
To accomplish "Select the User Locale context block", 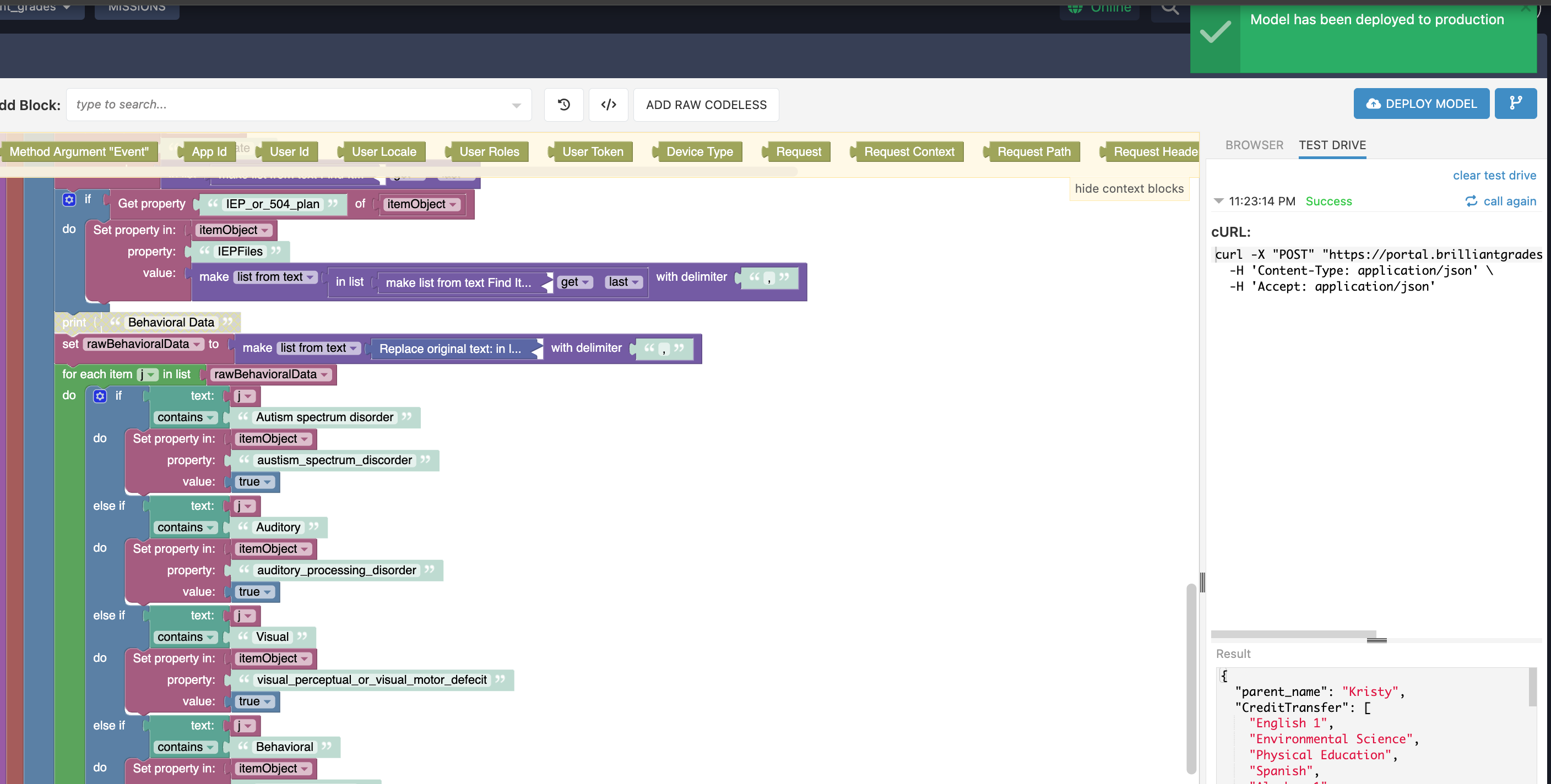I will tap(382, 151).
